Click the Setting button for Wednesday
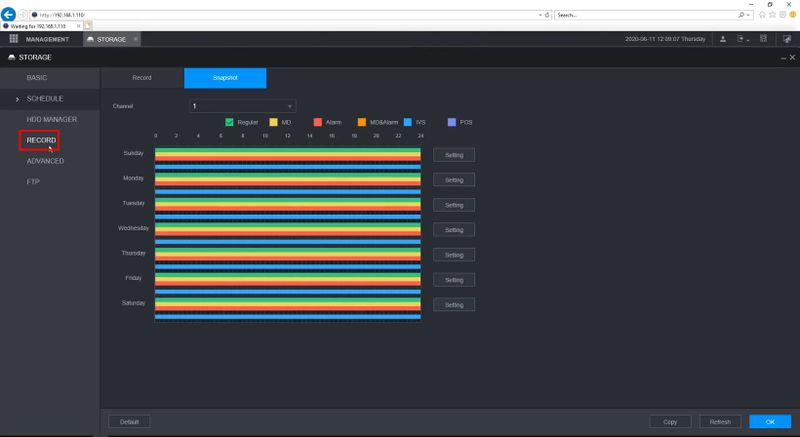This screenshot has width=800, height=437. (x=454, y=230)
